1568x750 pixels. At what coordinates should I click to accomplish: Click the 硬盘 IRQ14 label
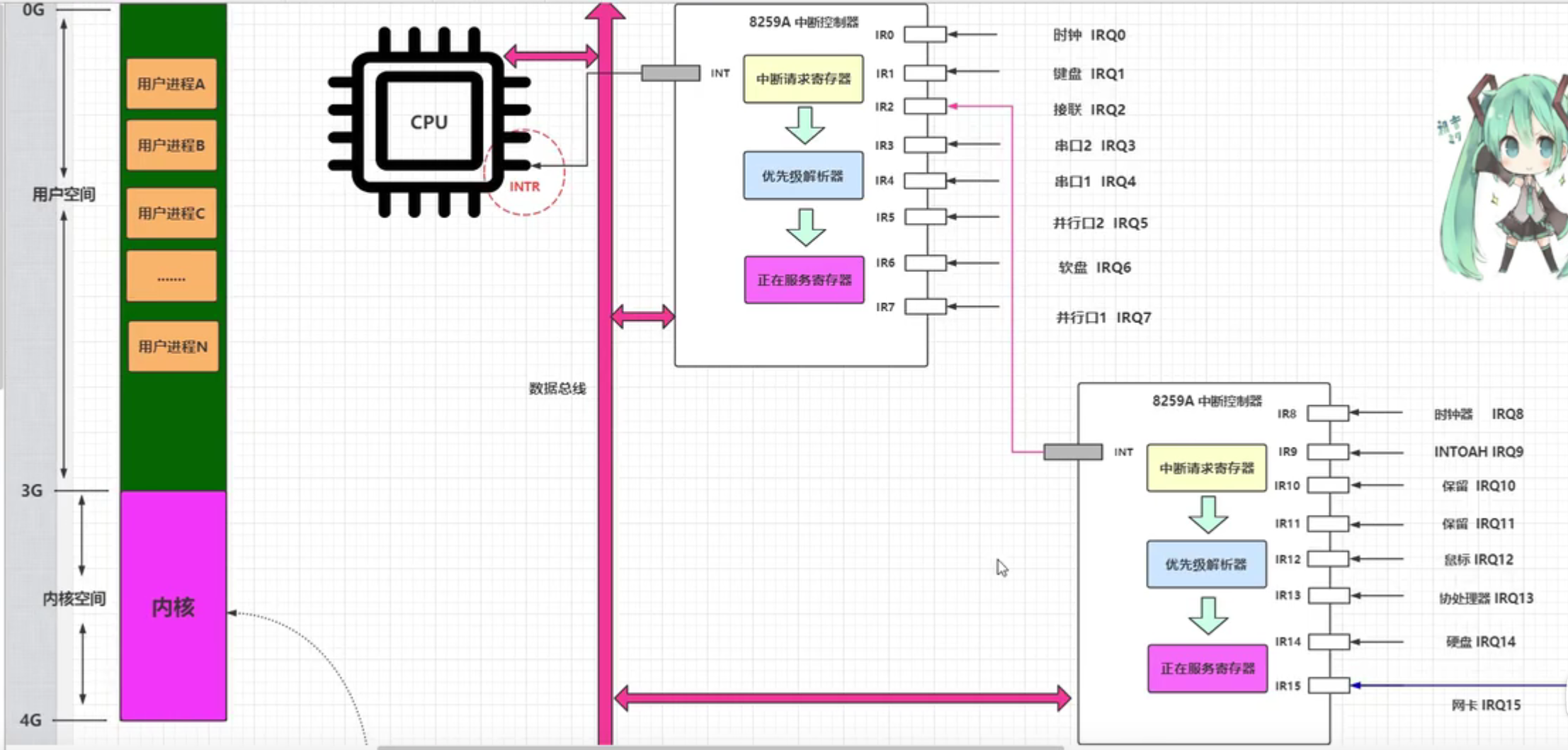[1481, 642]
